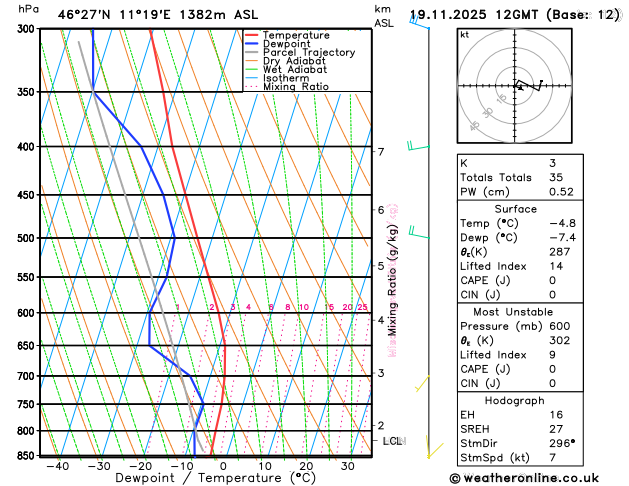Click the 'Mixing Ratio' legend entry
The width and height of the screenshot is (629, 486).
click(296, 87)
